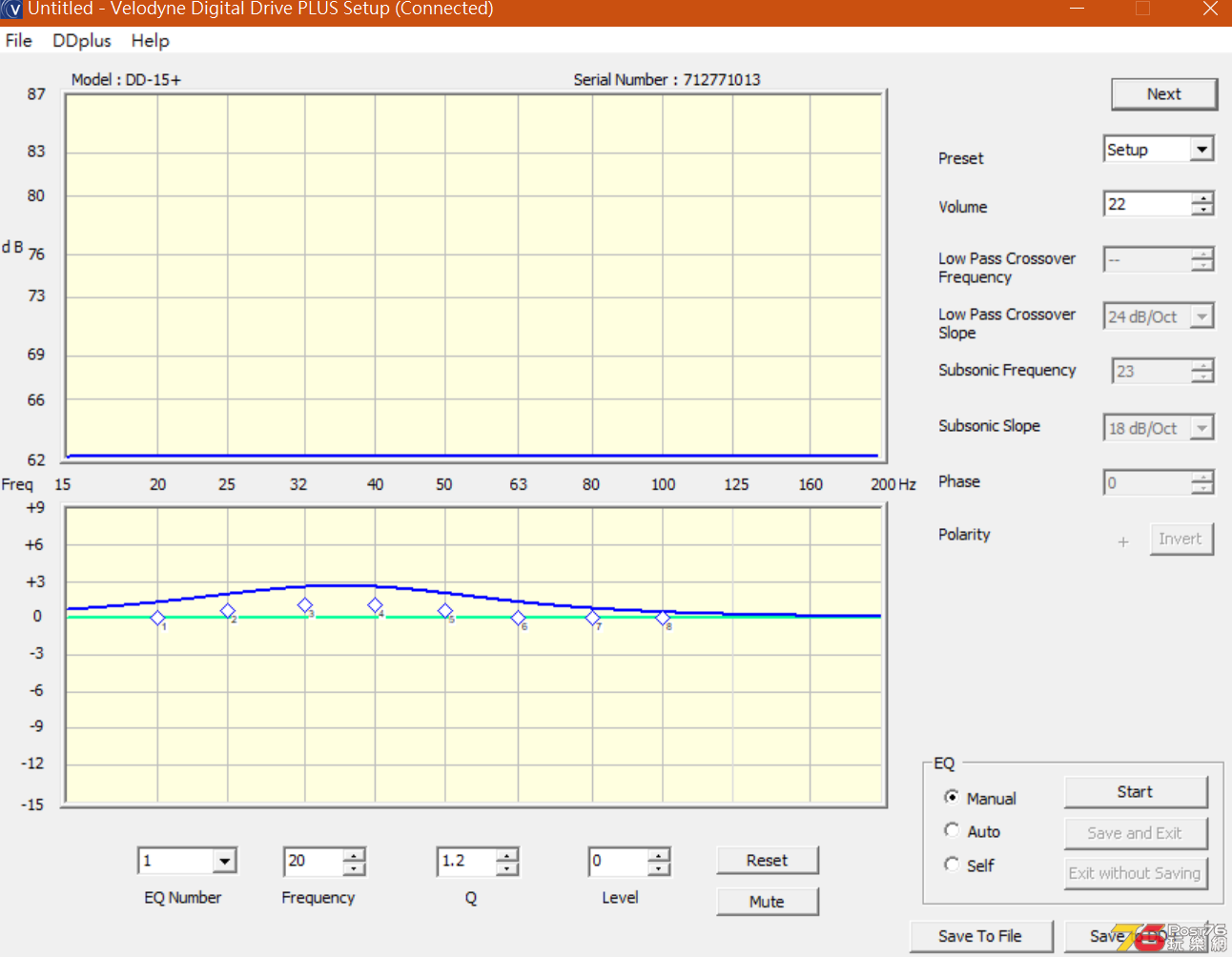Screen dimensions: 1232x957
Task: Select EQ point 2 diamond marker
Action: coord(228,611)
